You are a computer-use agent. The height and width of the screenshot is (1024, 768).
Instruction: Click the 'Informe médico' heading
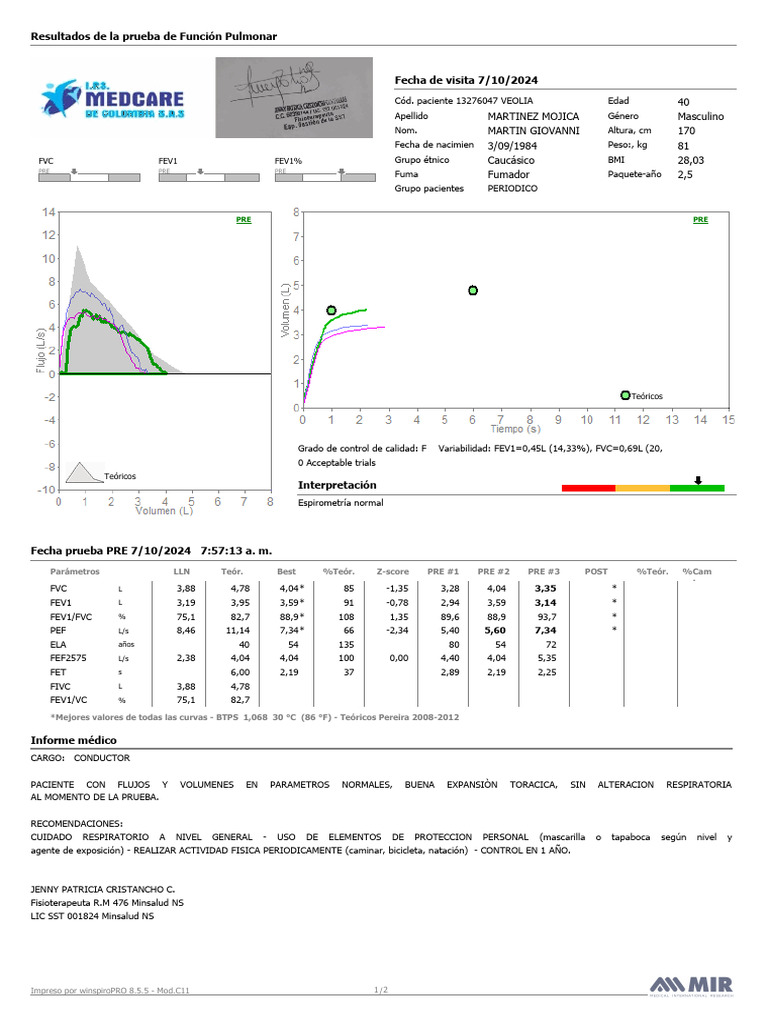pos(73,741)
